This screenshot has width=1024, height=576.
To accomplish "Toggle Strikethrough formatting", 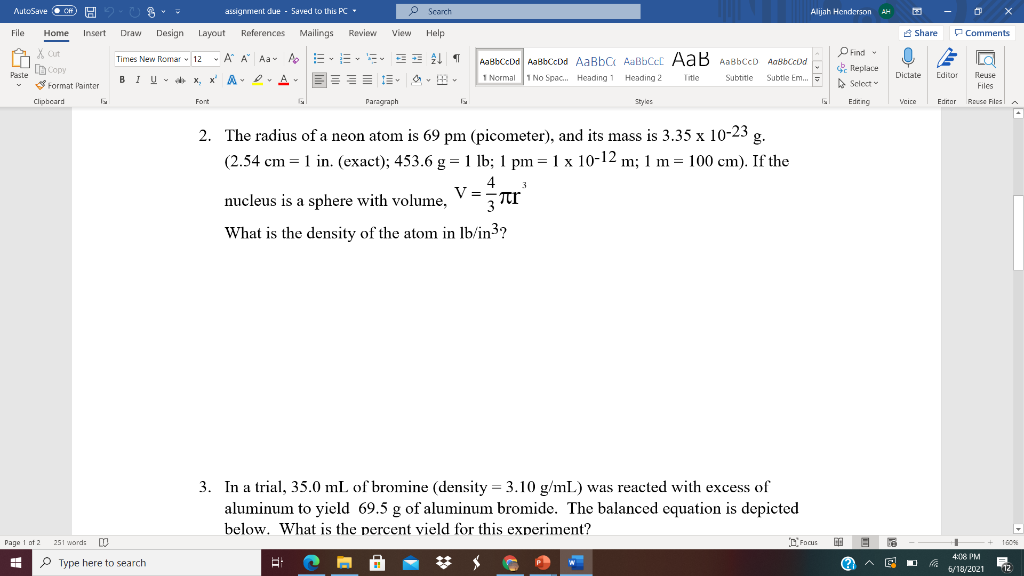I will click(x=180, y=80).
